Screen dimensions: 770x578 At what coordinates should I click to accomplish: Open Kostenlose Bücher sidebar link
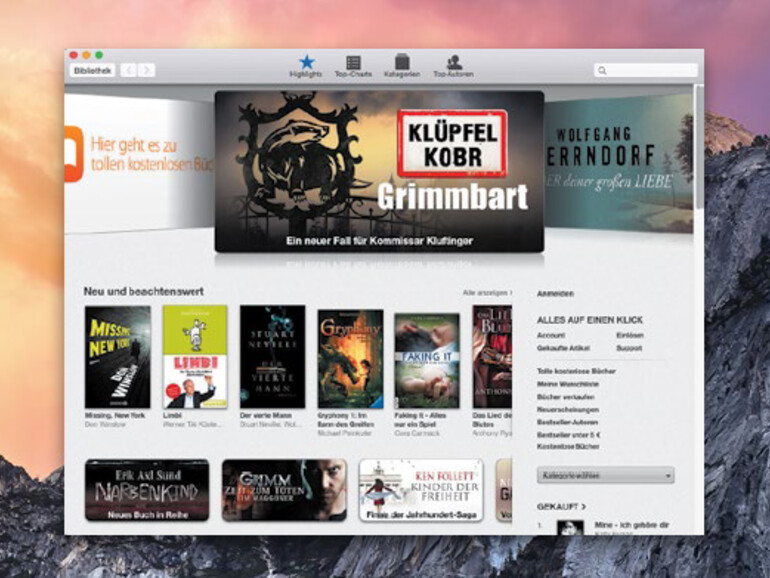pyautogui.click(x=568, y=447)
